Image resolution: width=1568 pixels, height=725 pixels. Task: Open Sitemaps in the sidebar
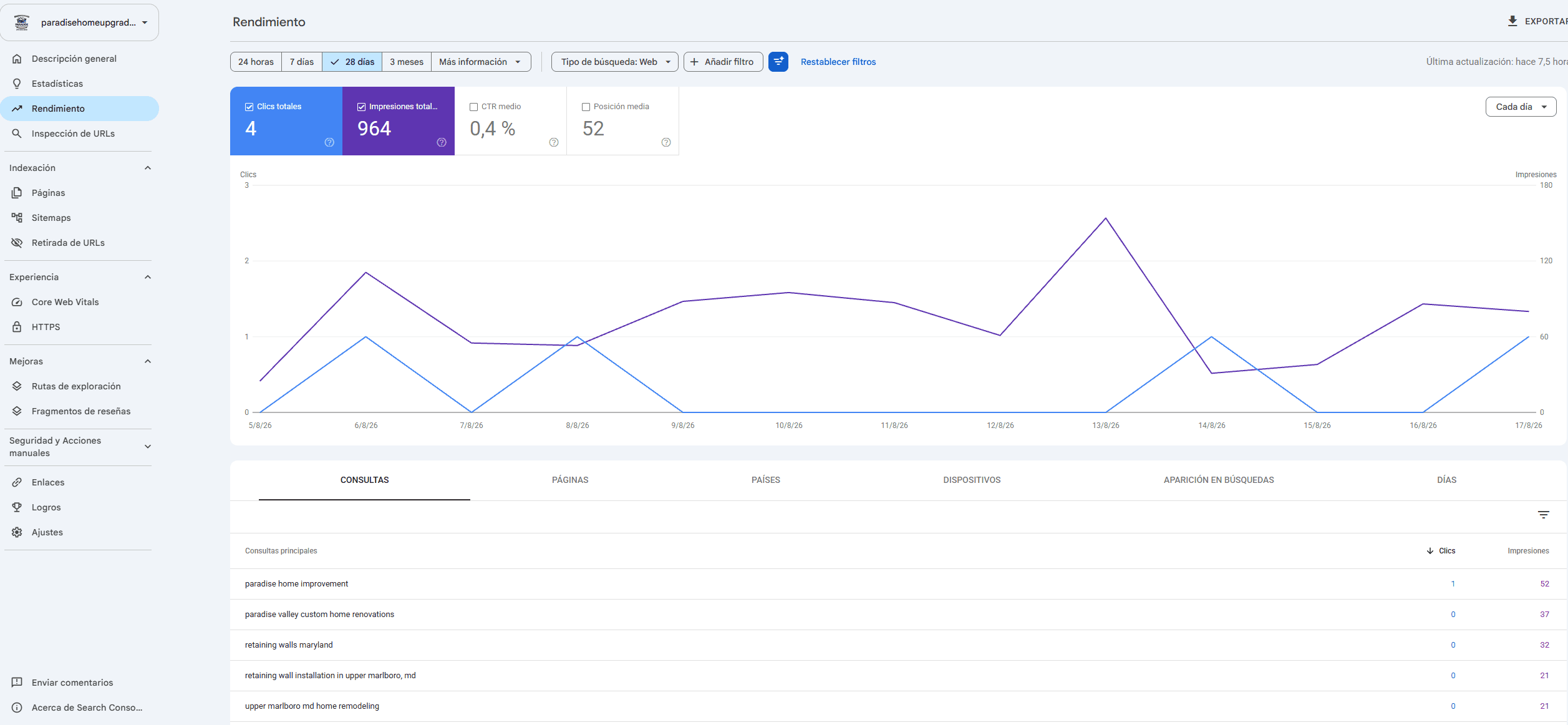point(80,218)
